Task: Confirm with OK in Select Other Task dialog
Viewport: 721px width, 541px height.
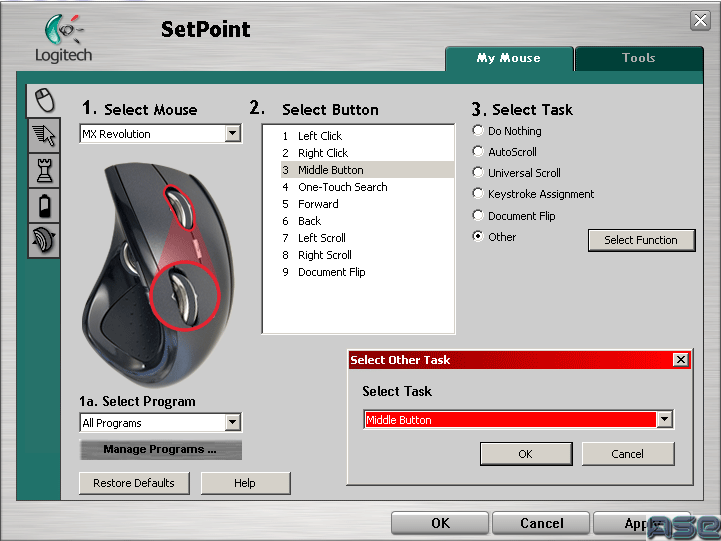Action: coord(526,454)
